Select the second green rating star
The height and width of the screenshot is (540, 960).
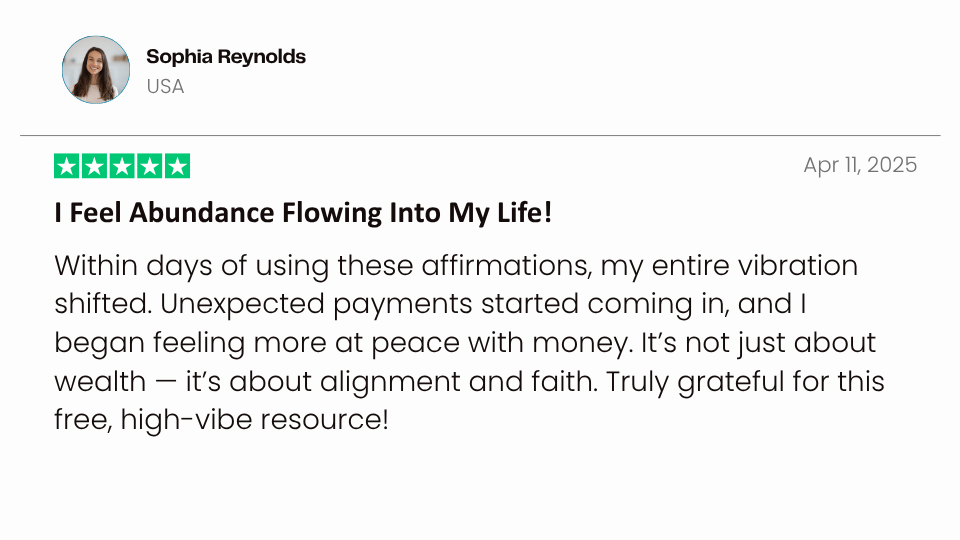tap(94, 166)
